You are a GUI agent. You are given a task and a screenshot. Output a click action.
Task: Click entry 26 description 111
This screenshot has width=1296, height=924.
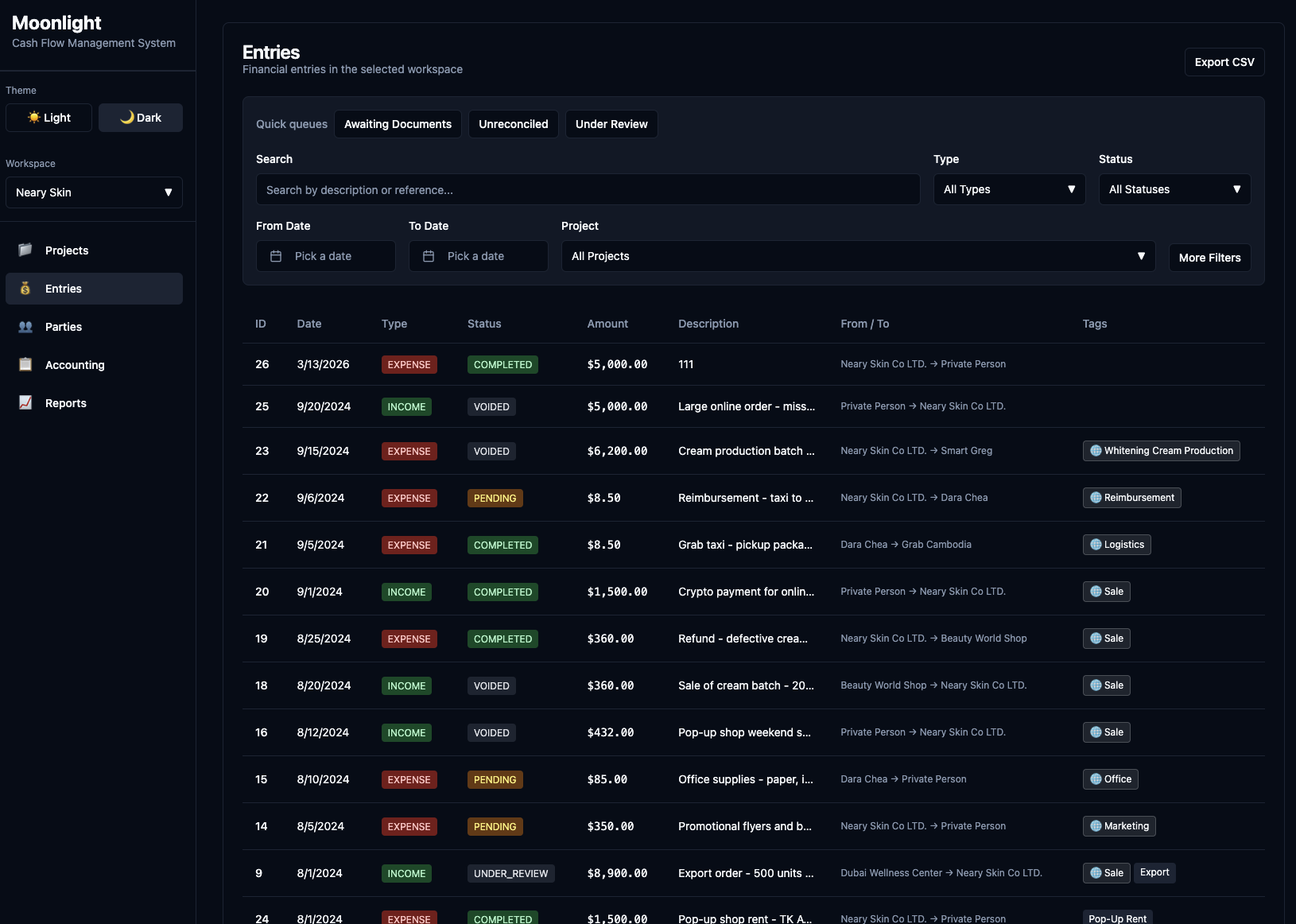pos(686,364)
